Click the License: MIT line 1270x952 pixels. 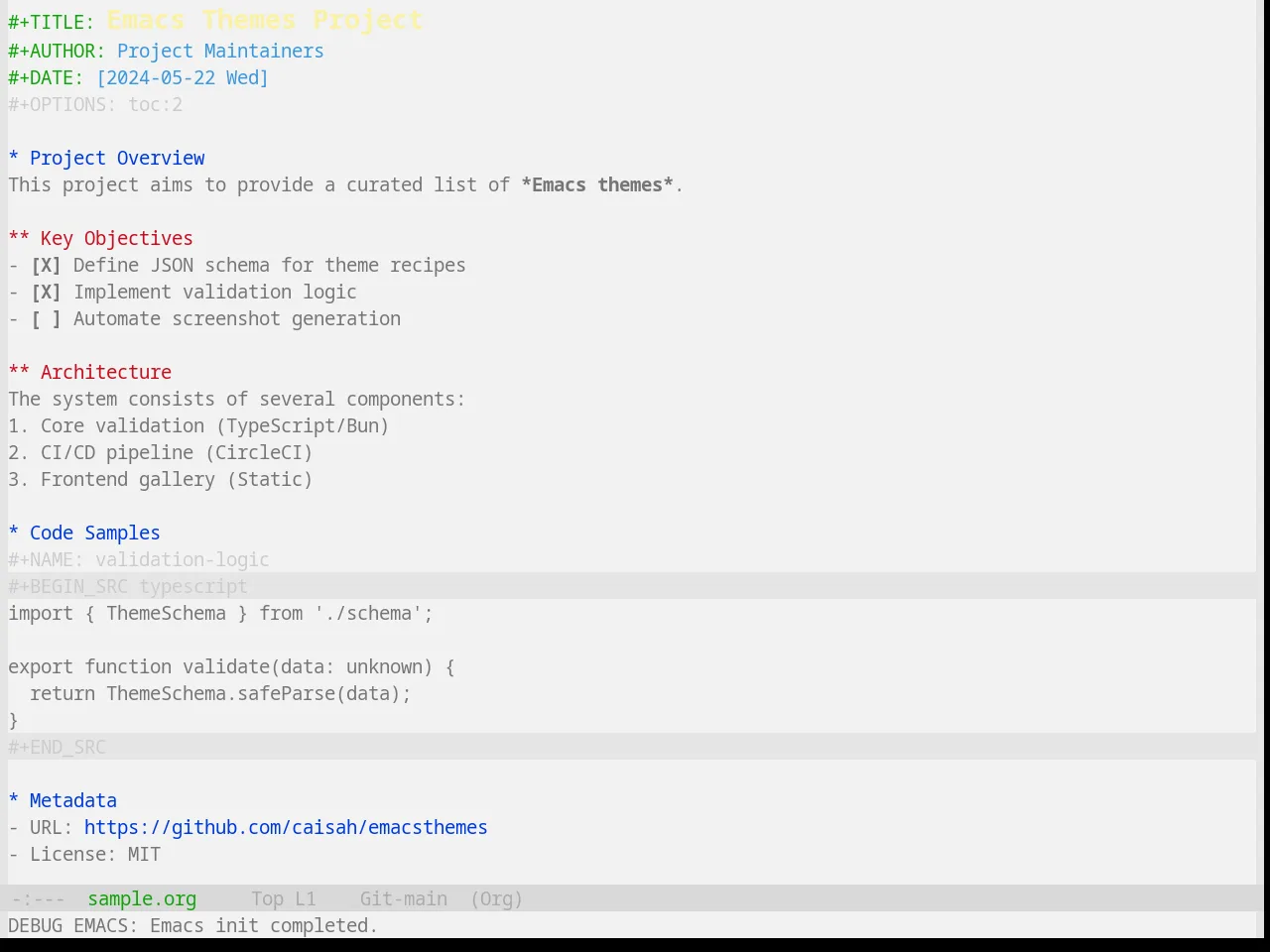tap(84, 854)
